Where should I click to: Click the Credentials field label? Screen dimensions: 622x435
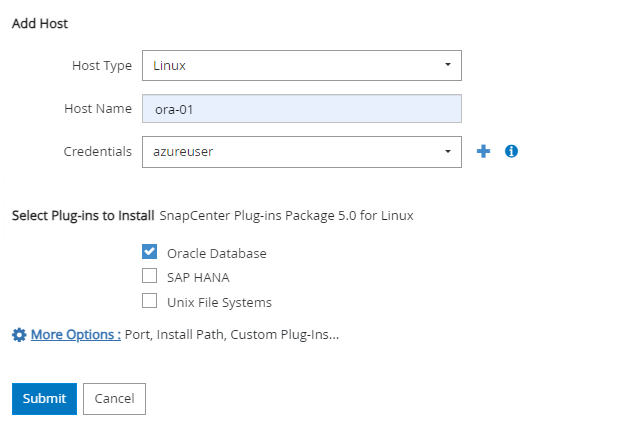[97, 152]
